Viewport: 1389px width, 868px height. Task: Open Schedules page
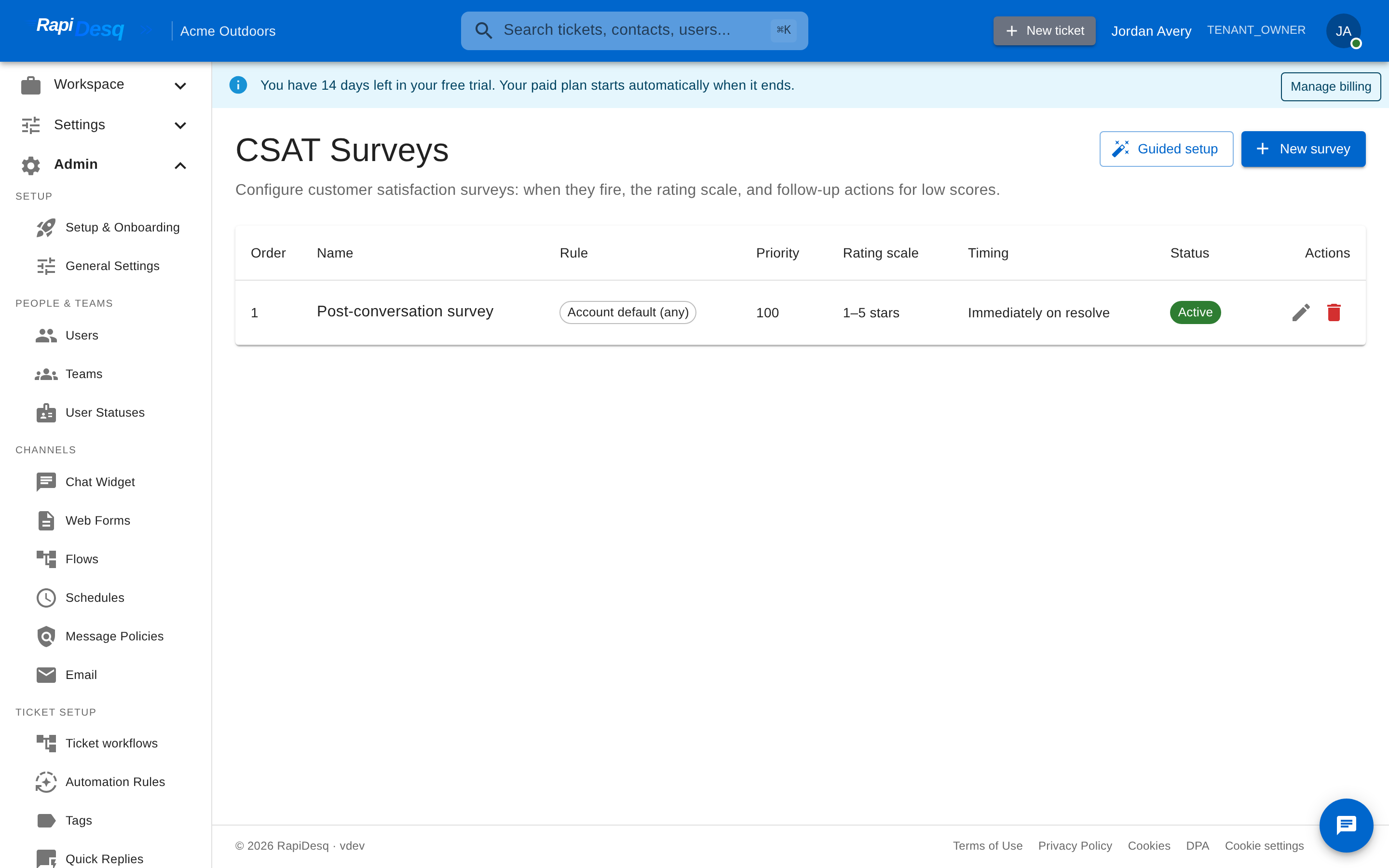[x=107, y=597]
